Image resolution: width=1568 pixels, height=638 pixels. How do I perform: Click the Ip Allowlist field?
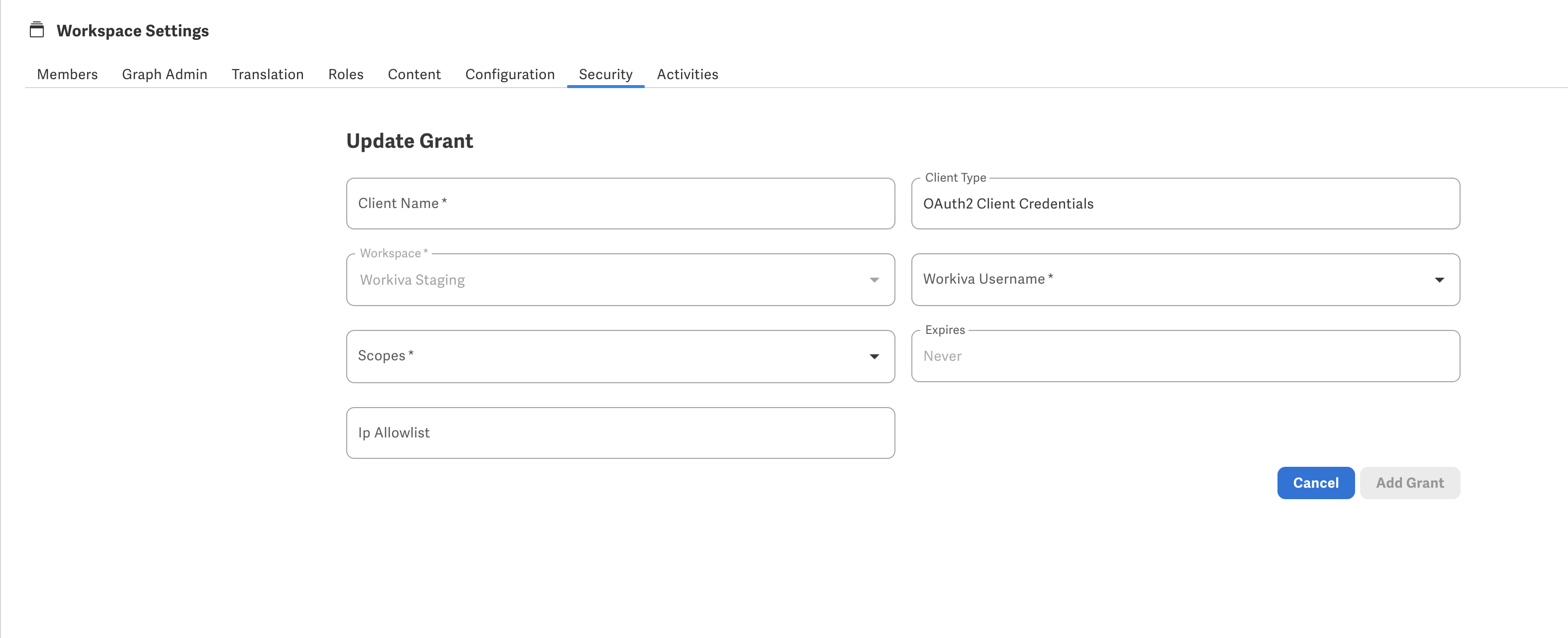(x=620, y=433)
